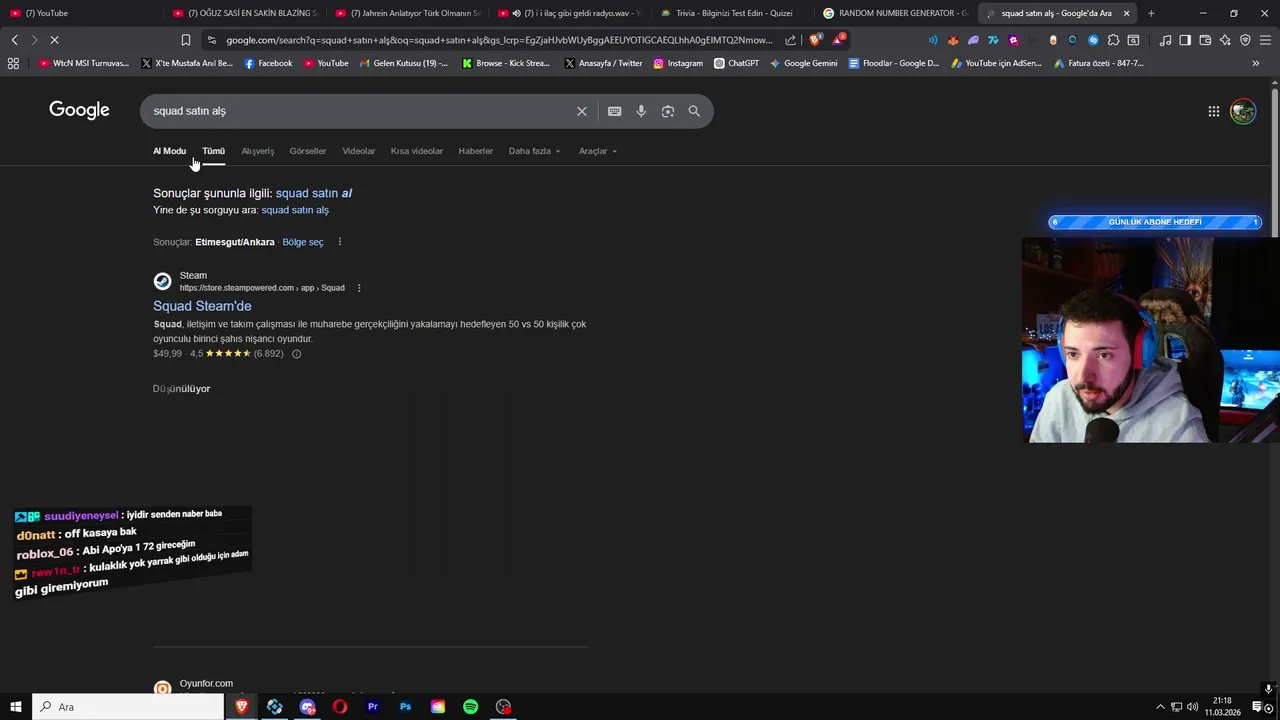Open the Browse - Kick Stream bookmark

click(506, 63)
